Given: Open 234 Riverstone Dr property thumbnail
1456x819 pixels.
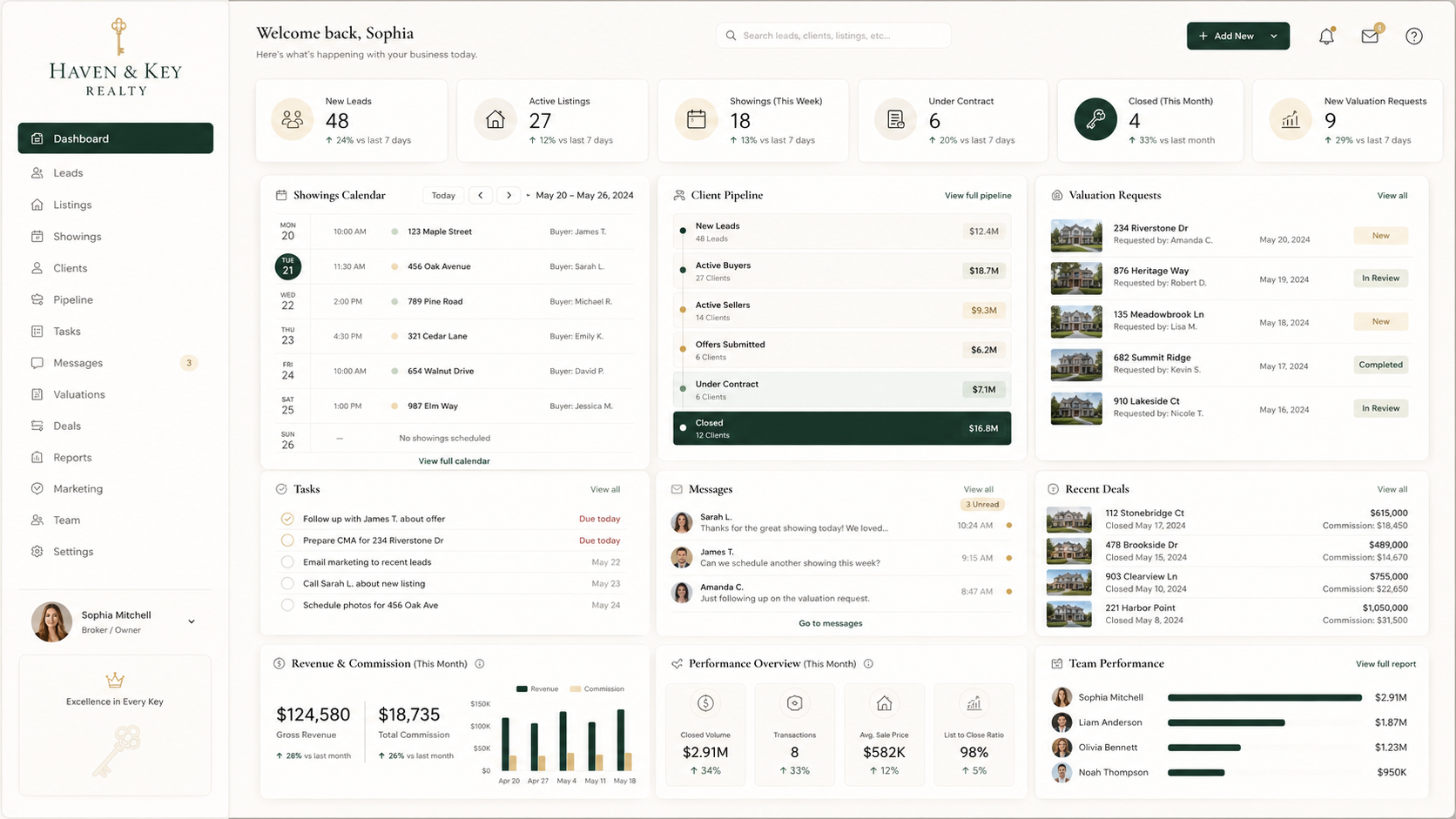Looking at the screenshot, I should [1076, 235].
